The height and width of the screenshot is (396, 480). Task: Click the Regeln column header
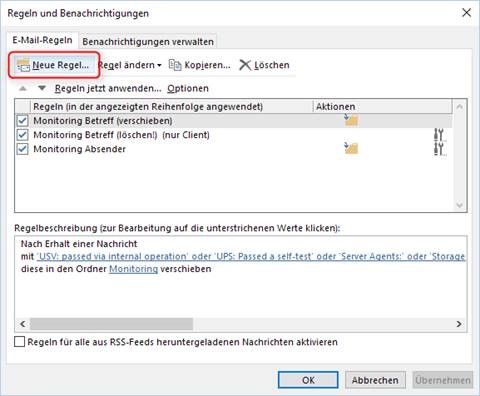[172, 107]
